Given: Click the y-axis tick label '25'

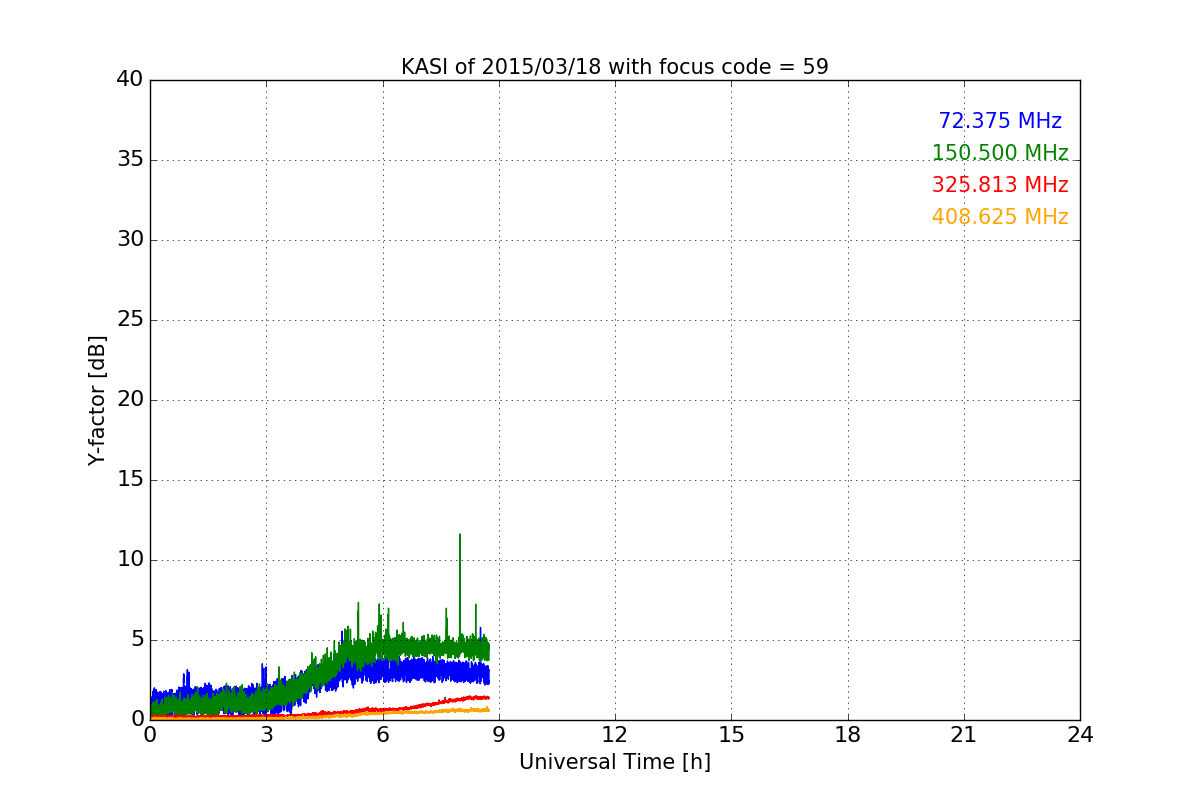Looking at the screenshot, I should pos(130,320).
